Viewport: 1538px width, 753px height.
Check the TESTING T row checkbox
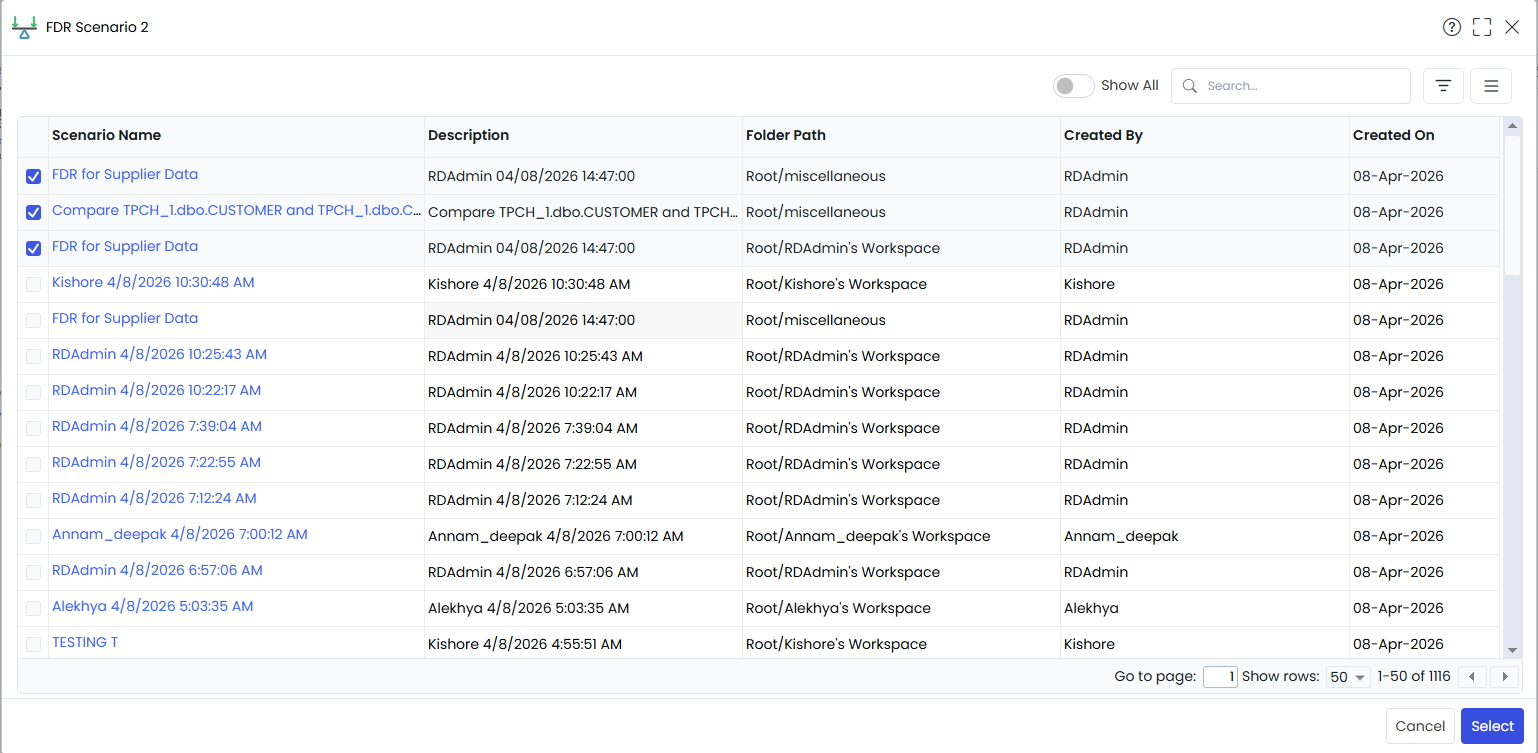[34, 644]
